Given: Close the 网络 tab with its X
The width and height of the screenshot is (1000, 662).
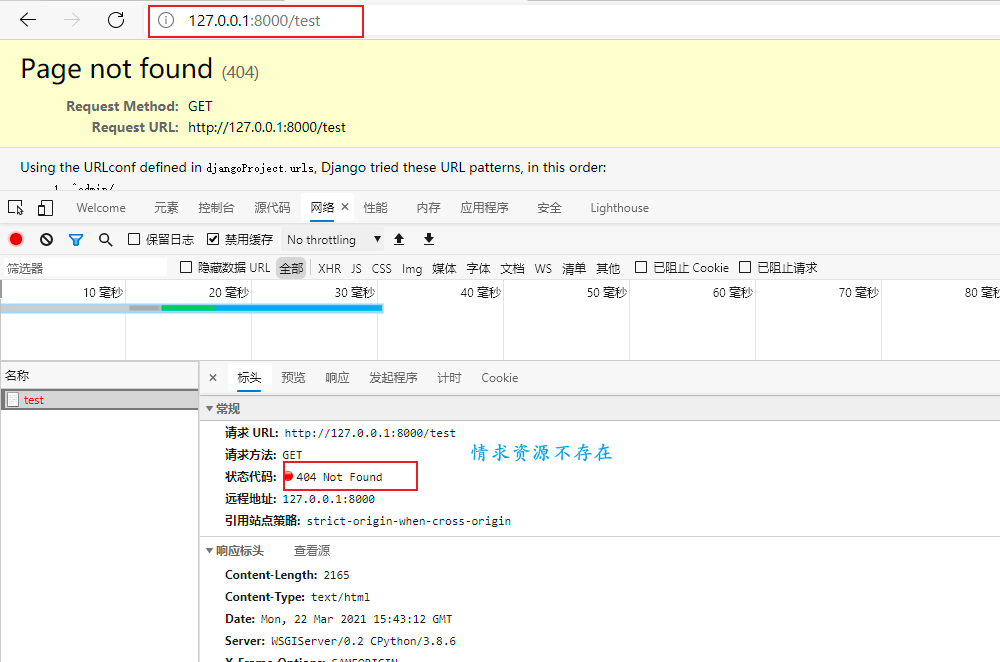Looking at the screenshot, I should 345,207.
